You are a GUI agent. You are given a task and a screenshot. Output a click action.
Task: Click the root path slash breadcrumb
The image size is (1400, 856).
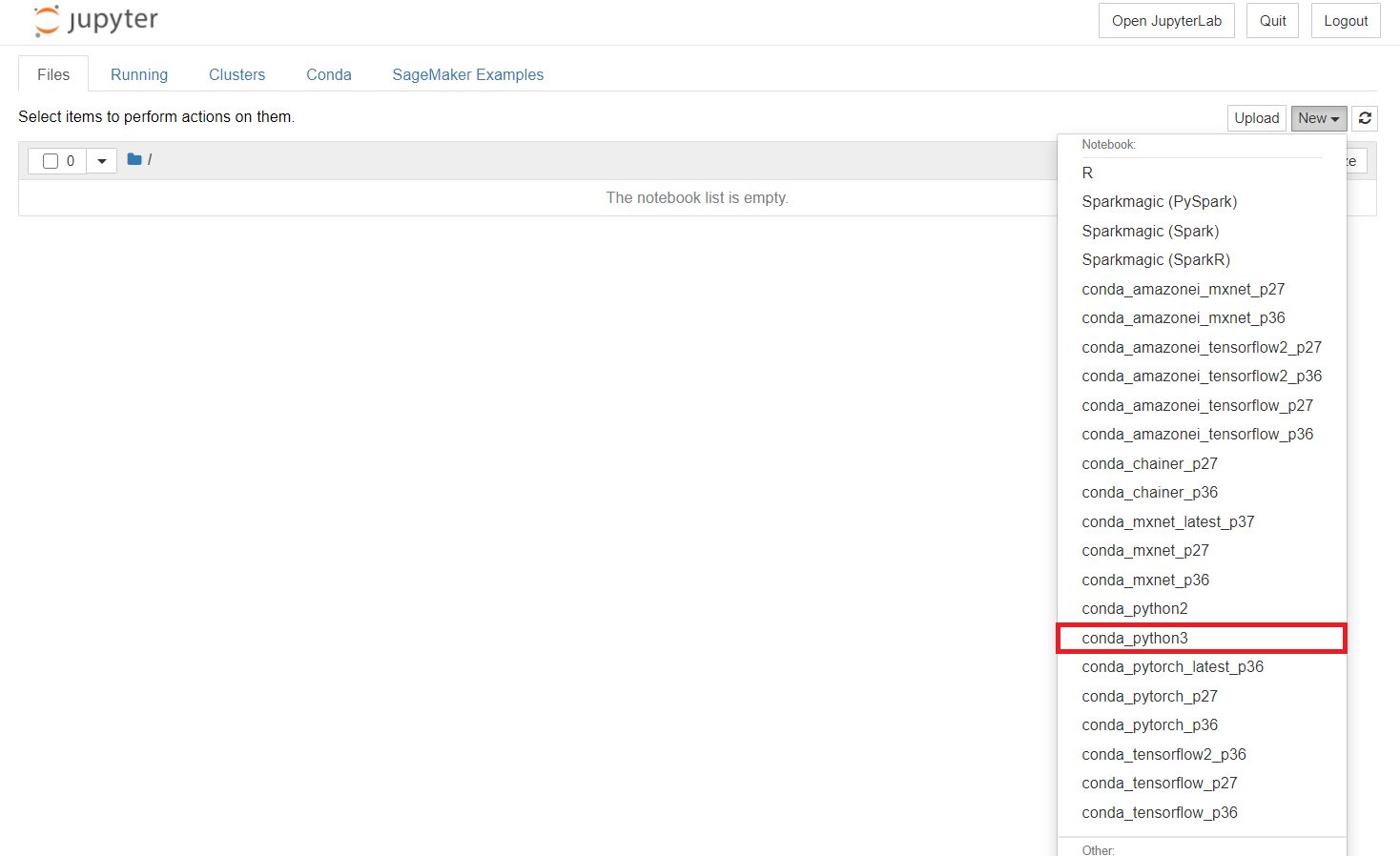pyautogui.click(x=150, y=159)
